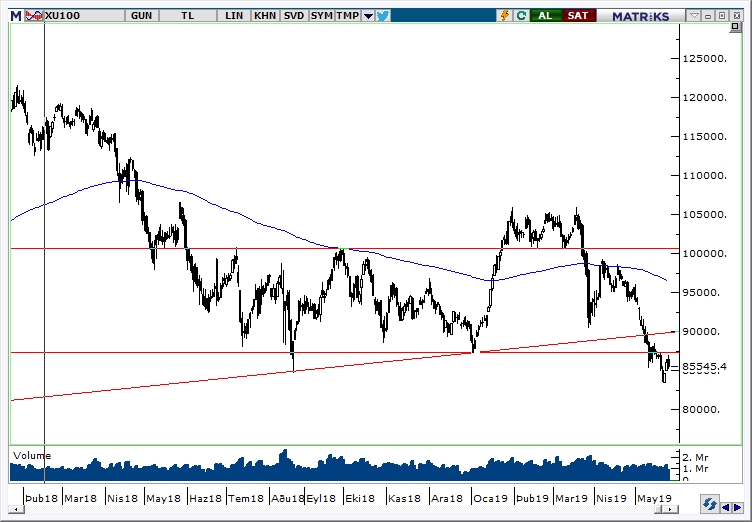Image resolution: width=752 pixels, height=522 pixels.
Task: Maximize the chart window
Action: pos(722,16)
